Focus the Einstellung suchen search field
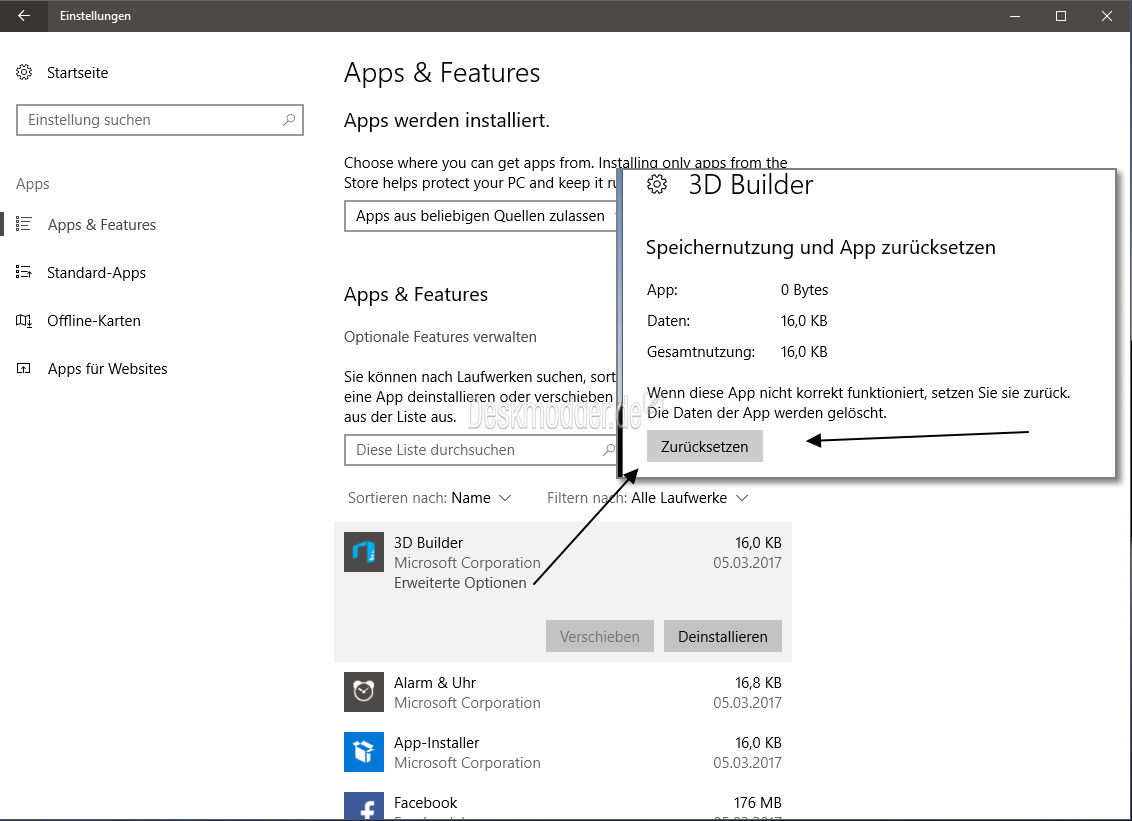Viewport: 1132px width, 821px height. [160, 120]
